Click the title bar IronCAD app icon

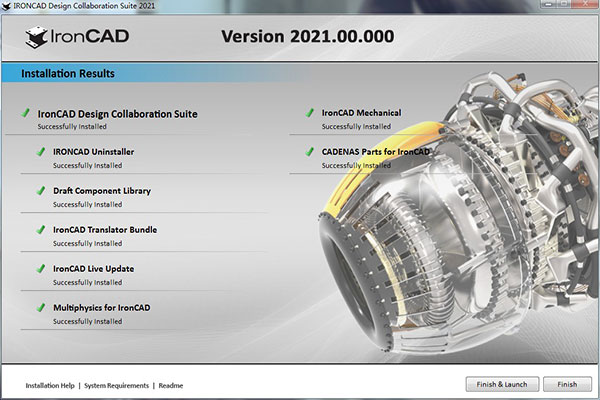click(x=6, y=6)
